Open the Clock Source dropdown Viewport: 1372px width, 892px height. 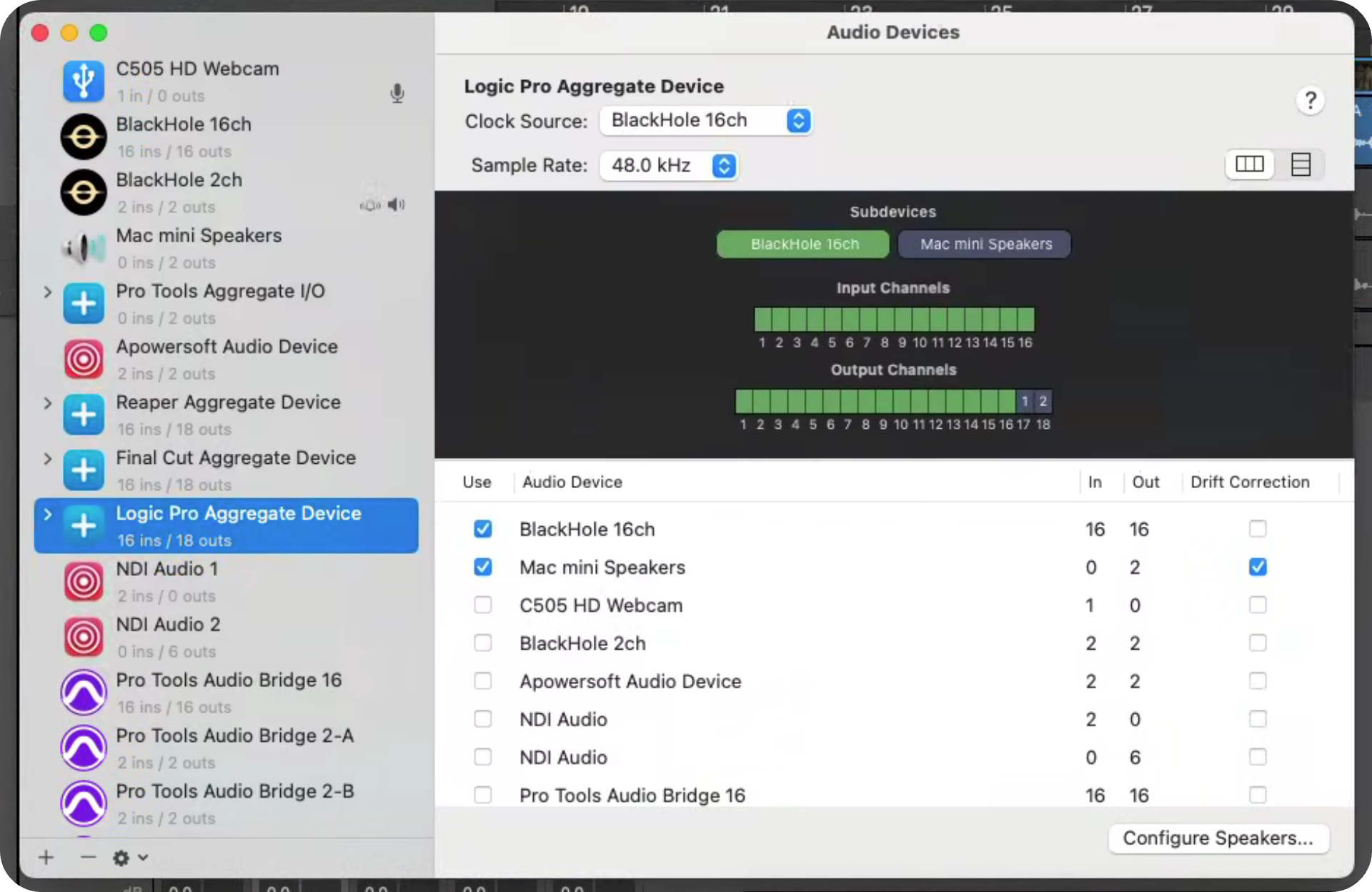point(705,120)
